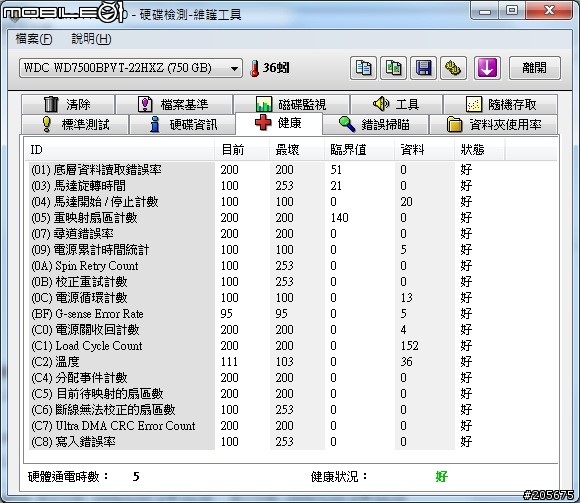Switch to the 標準測試 tab

pyautogui.click(x=75, y=124)
